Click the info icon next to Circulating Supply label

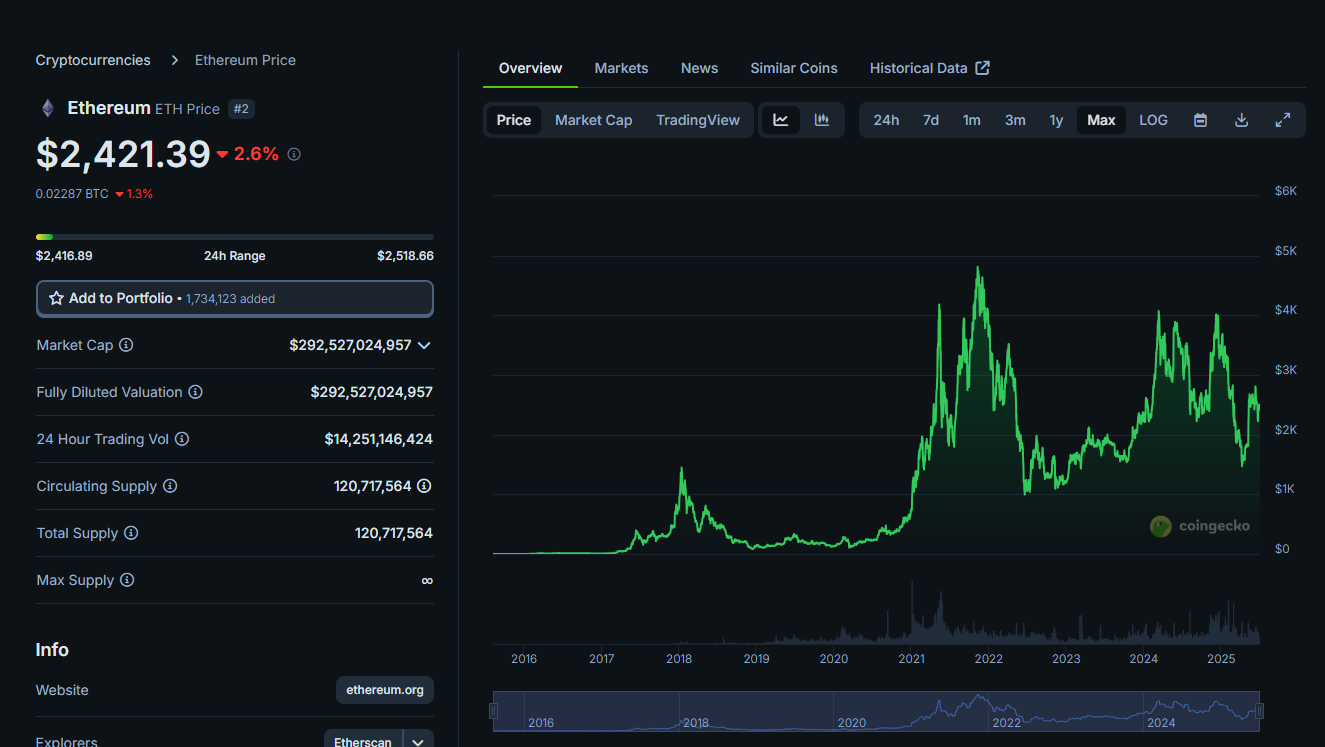tap(170, 486)
